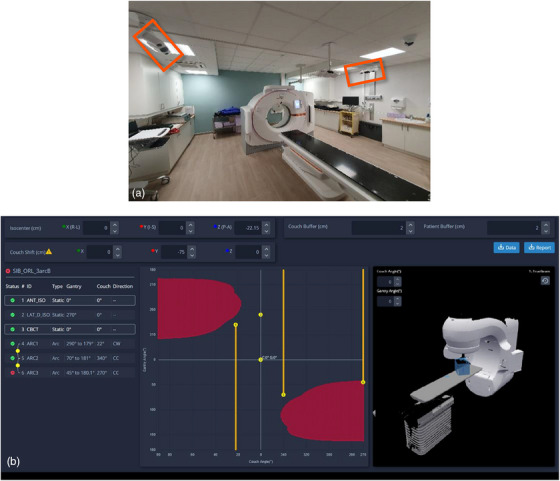Click the red status icon beside SIB_ORL_3arcB
The width and height of the screenshot is (560, 481).
(8, 271)
